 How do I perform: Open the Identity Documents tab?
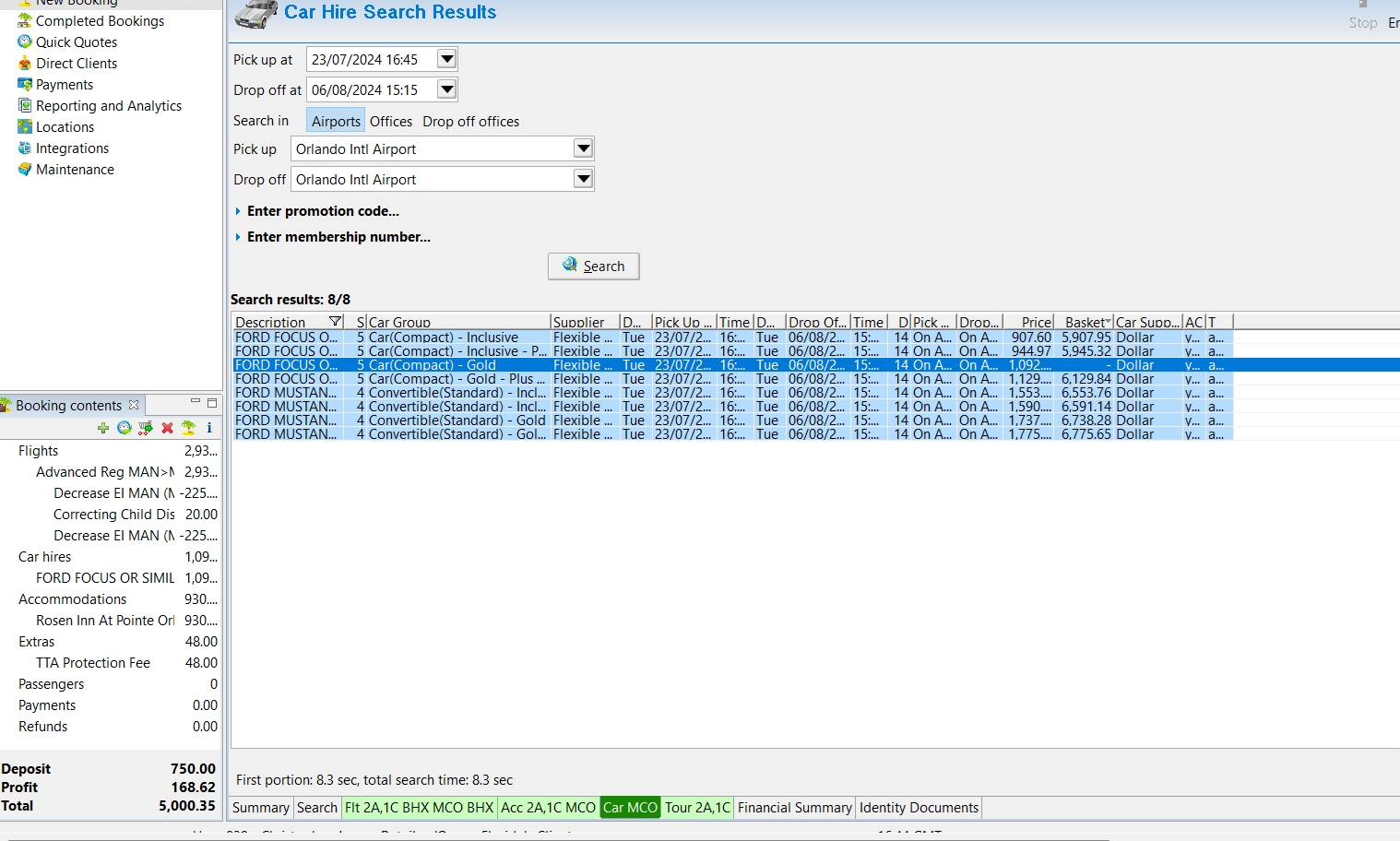pyautogui.click(x=919, y=808)
